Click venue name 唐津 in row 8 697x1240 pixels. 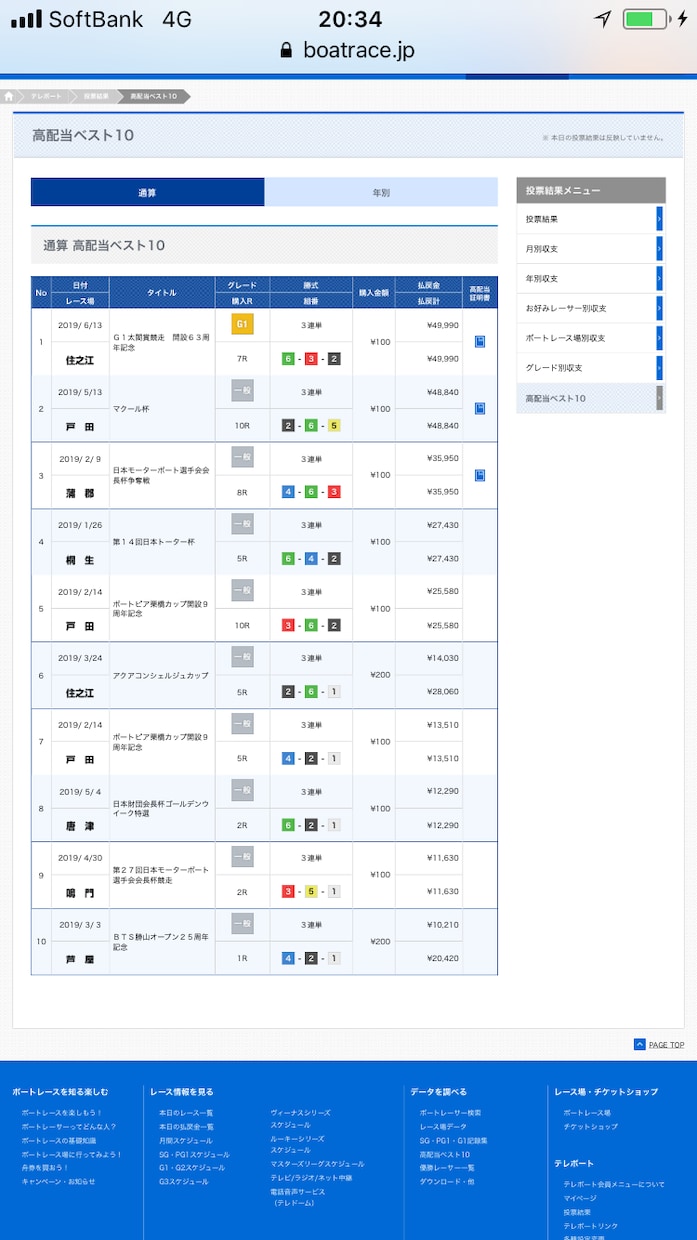(x=80, y=825)
